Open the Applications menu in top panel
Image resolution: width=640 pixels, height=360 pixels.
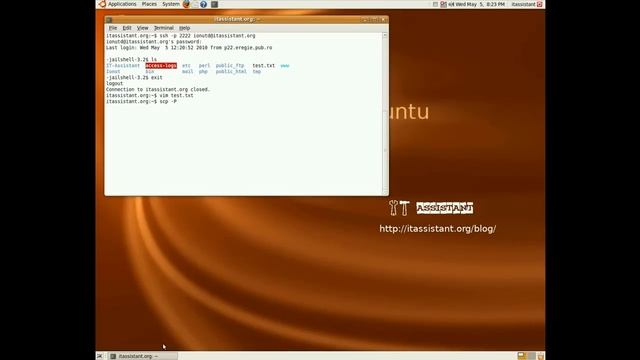pyautogui.click(x=122, y=4)
